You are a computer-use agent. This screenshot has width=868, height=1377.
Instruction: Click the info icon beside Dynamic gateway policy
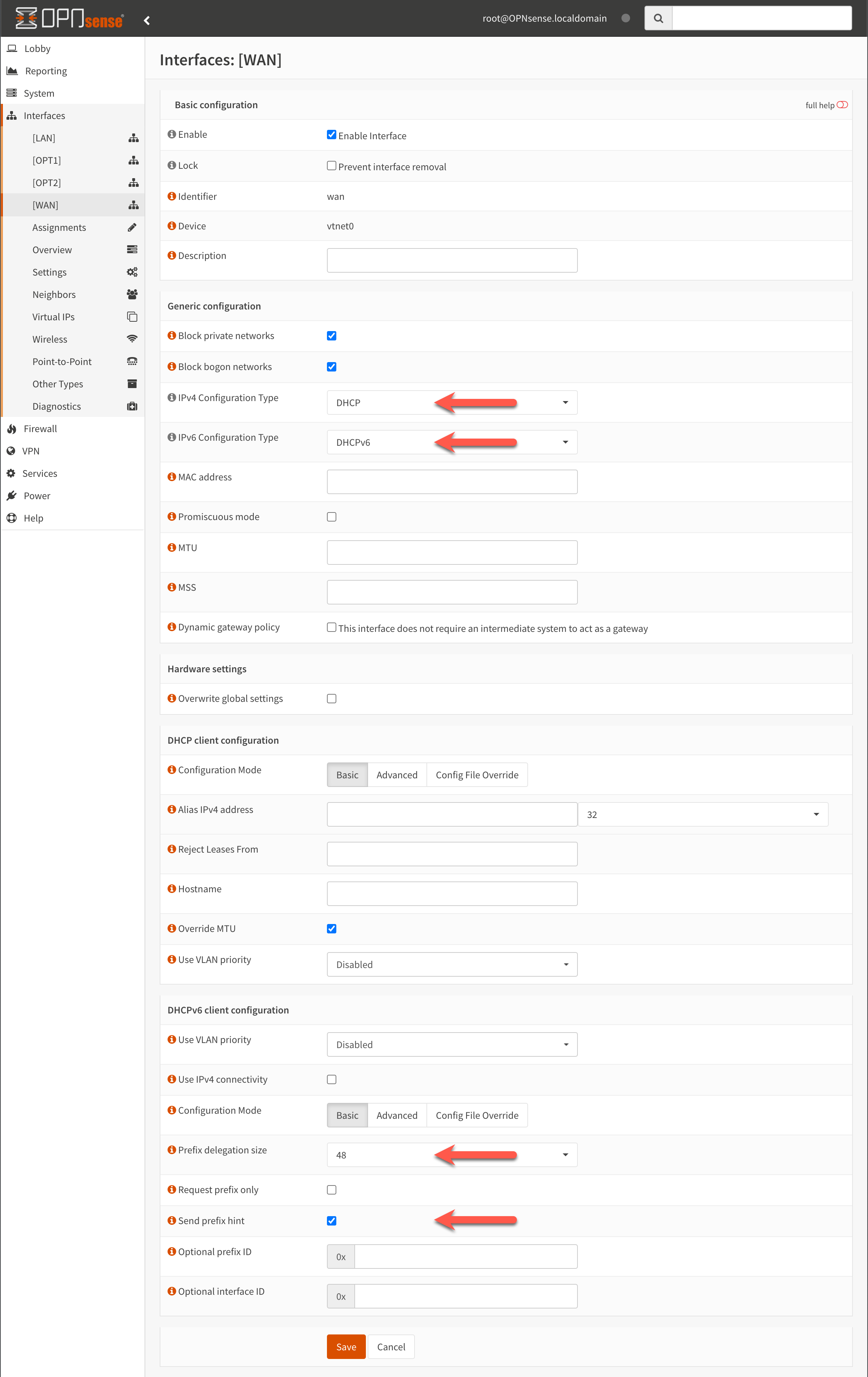click(x=172, y=627)
